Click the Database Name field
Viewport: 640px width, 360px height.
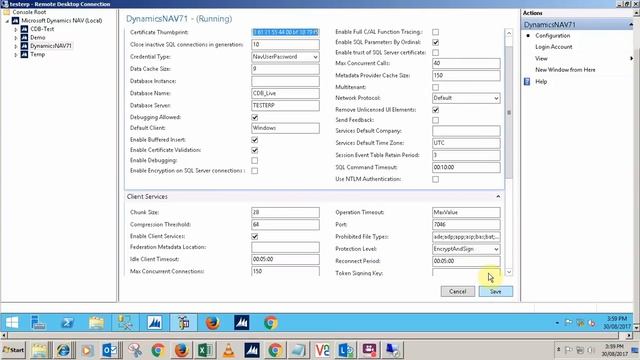[285, 93]
